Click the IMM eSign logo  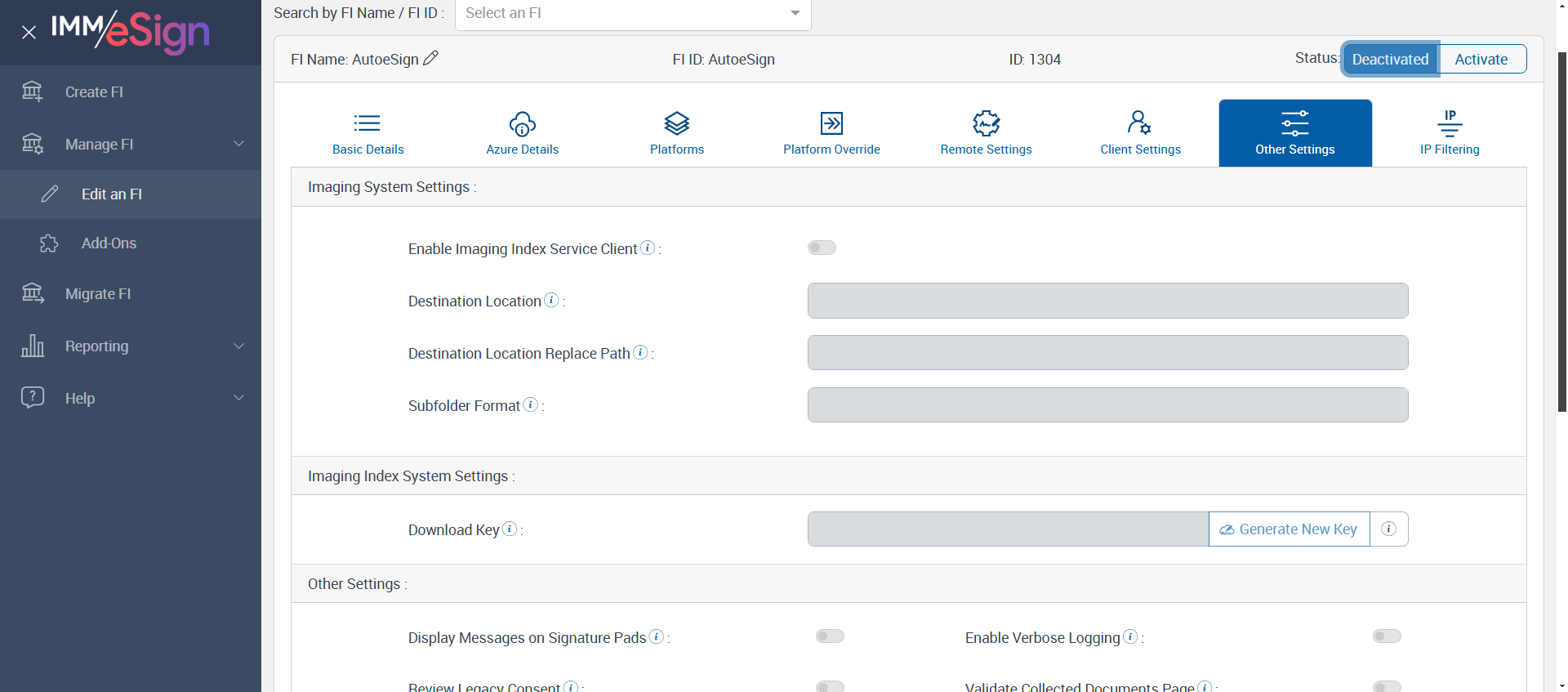131,32
